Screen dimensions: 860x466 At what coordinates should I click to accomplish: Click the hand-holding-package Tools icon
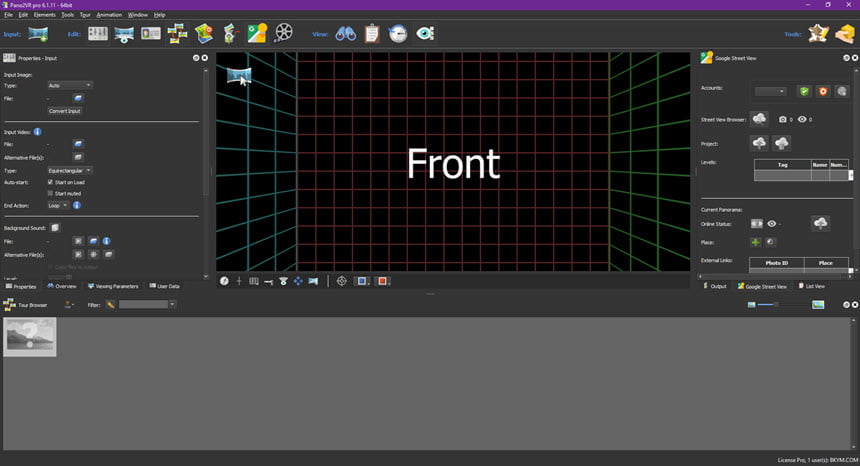845,34
